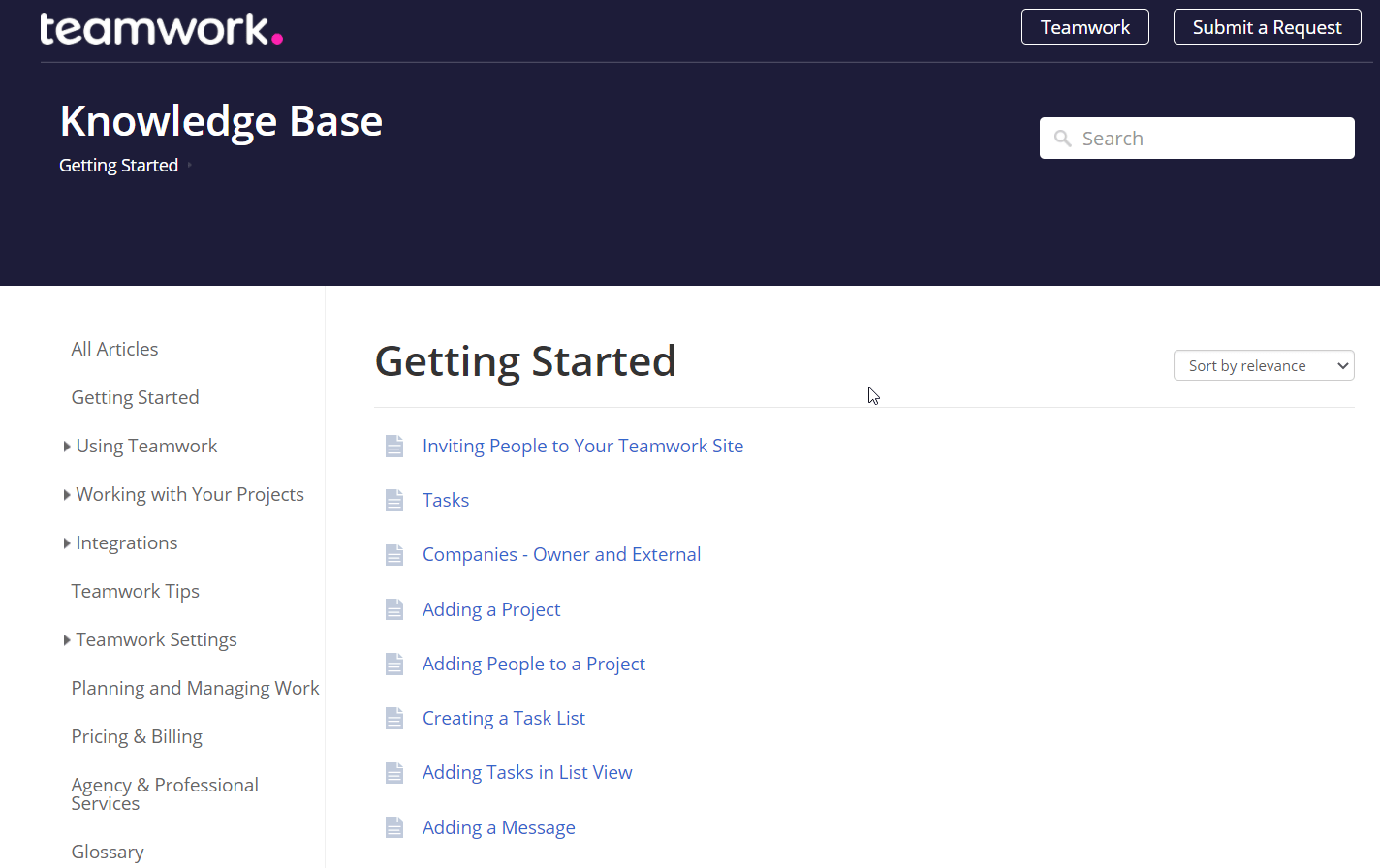Click document icon beside Tasks article
The width and height of the screenshot is (1380, 868).
pyautogui.click(x=394, y=501)
